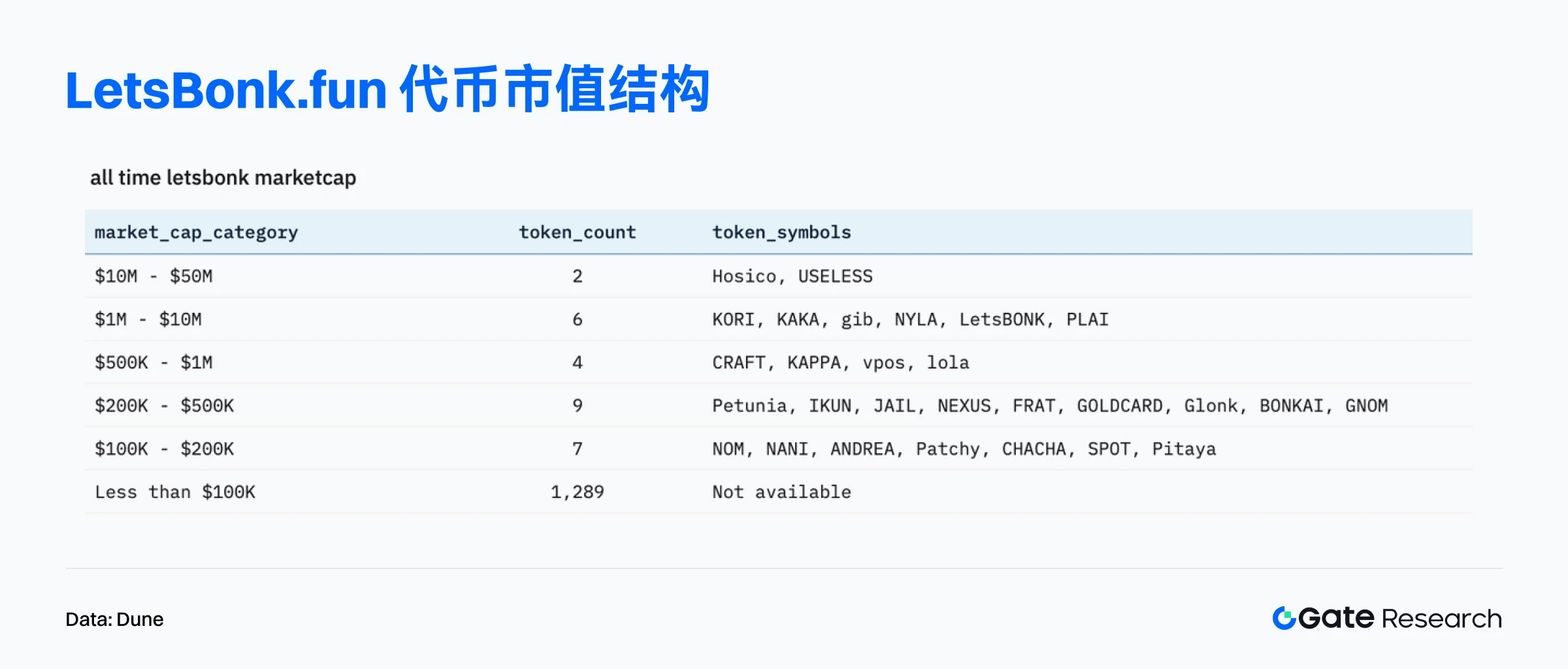Viewport: 1568px width, 669px height.
Task: Click the "$500K - $1M" category cell
Action: coord(154,363)
